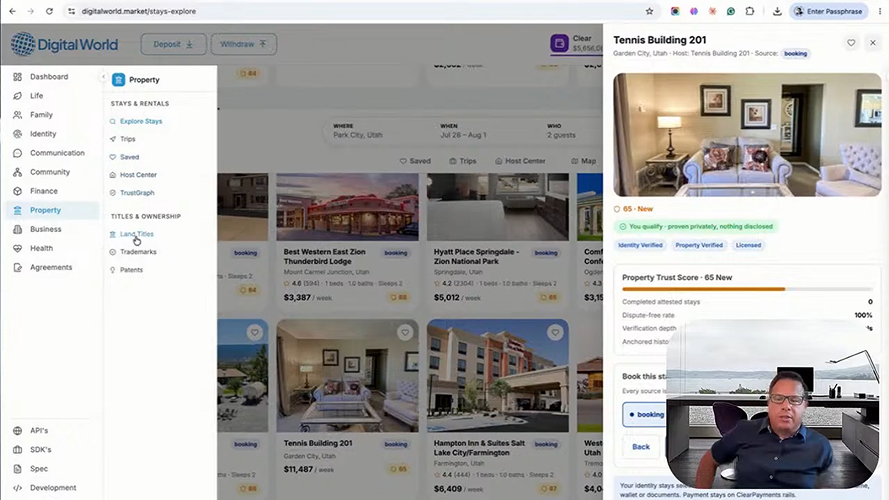Open Explore Stays
This screenshot has height=500, width=889.
pyautogui.click(x=141, y=121)
